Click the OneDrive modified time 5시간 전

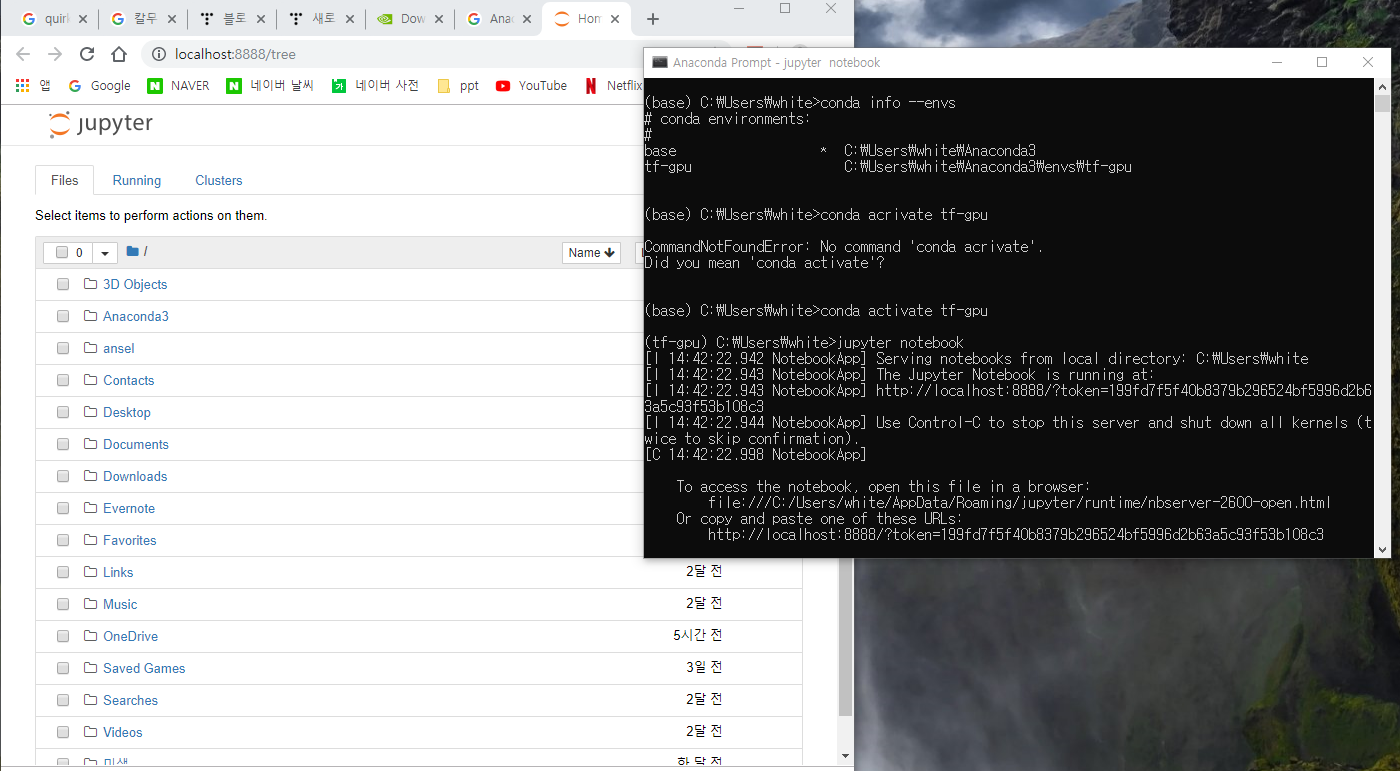(x=698, y=636)
